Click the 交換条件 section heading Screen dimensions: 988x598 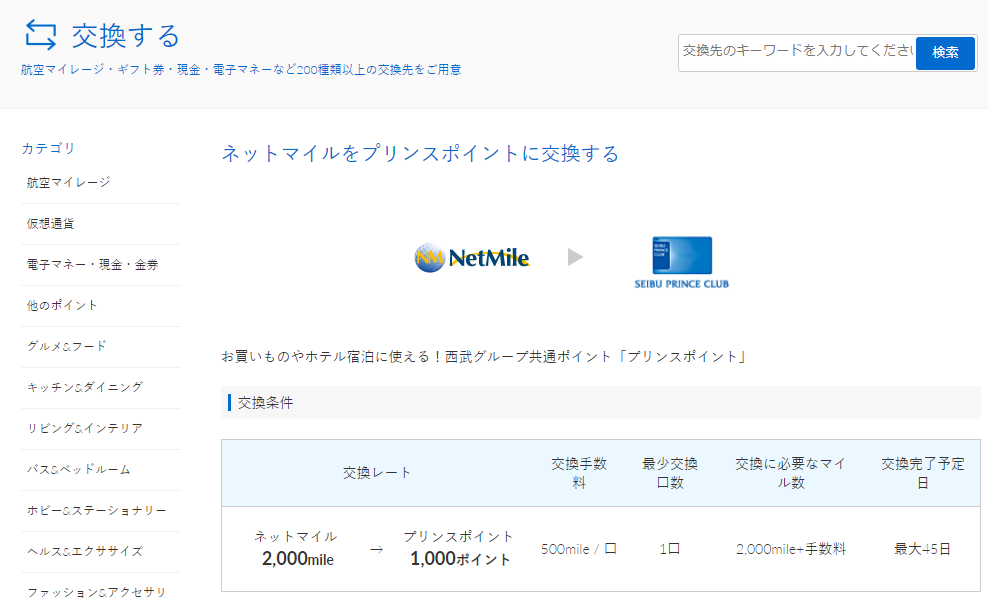265,403
